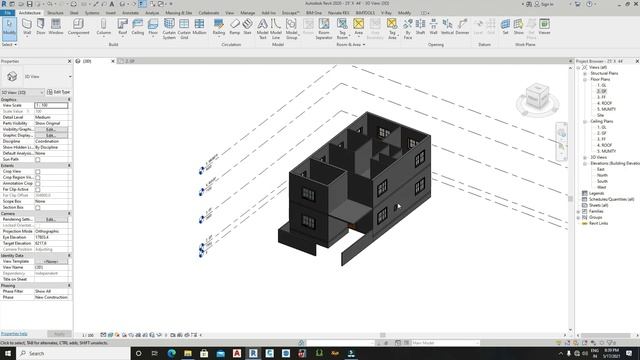Select the Door tool
Viewport: 640px width, 360px height.
point(41,27)
